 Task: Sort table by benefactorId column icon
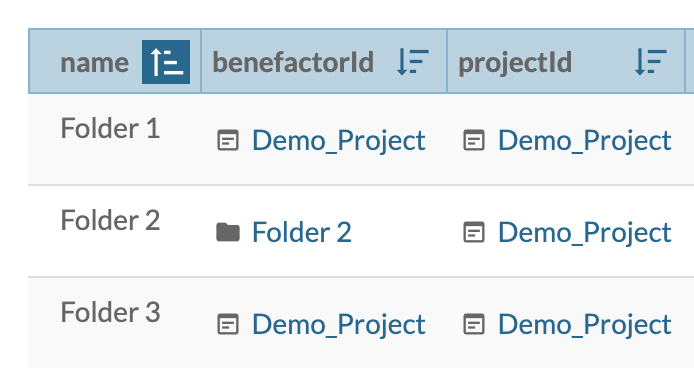tap(413, 62)
